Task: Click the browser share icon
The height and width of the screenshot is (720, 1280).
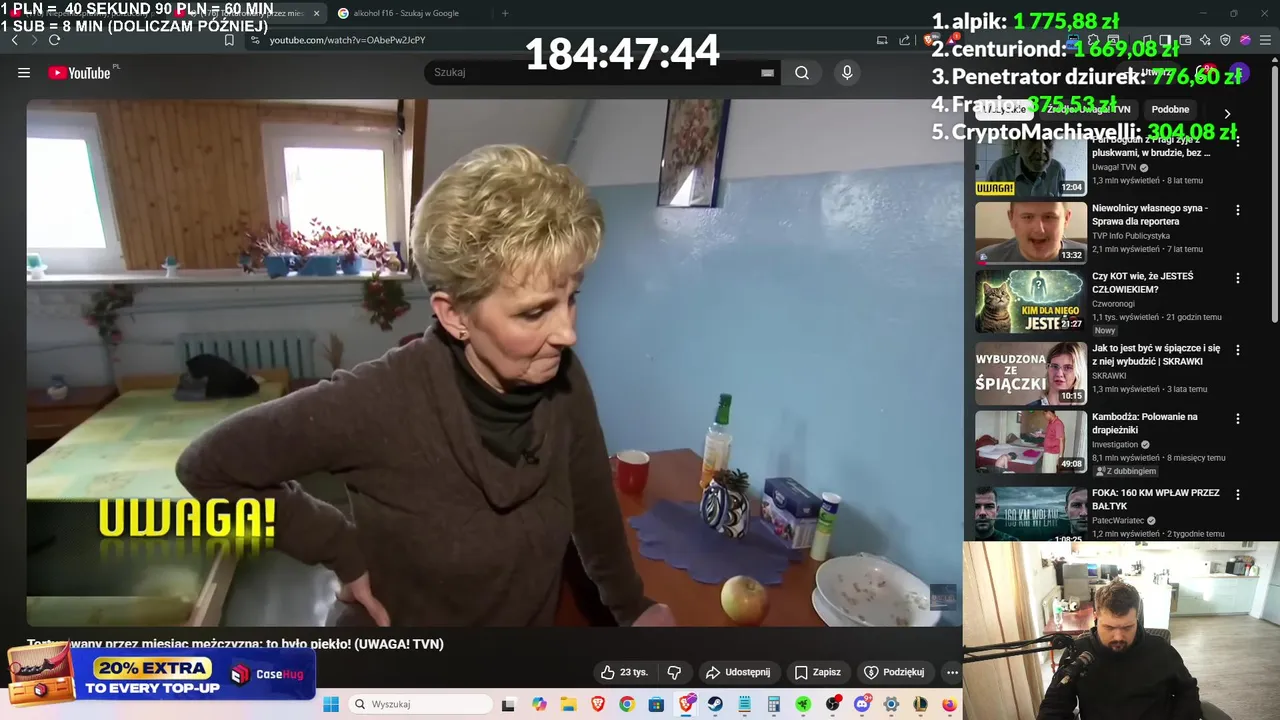Action: click(x=905, y=40)
